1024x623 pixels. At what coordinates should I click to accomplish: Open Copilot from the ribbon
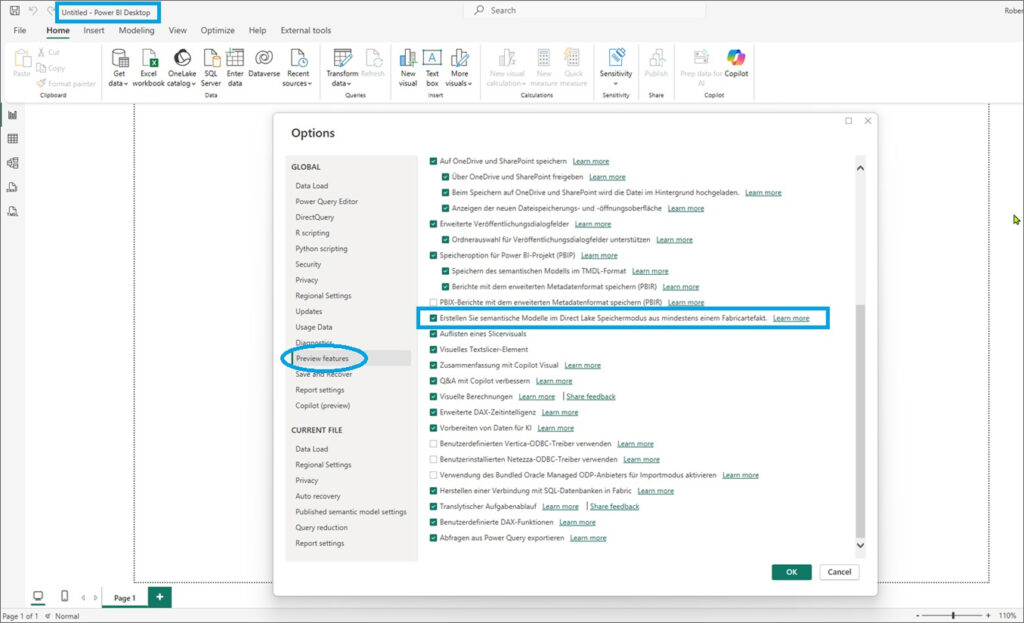click(736, 59)
